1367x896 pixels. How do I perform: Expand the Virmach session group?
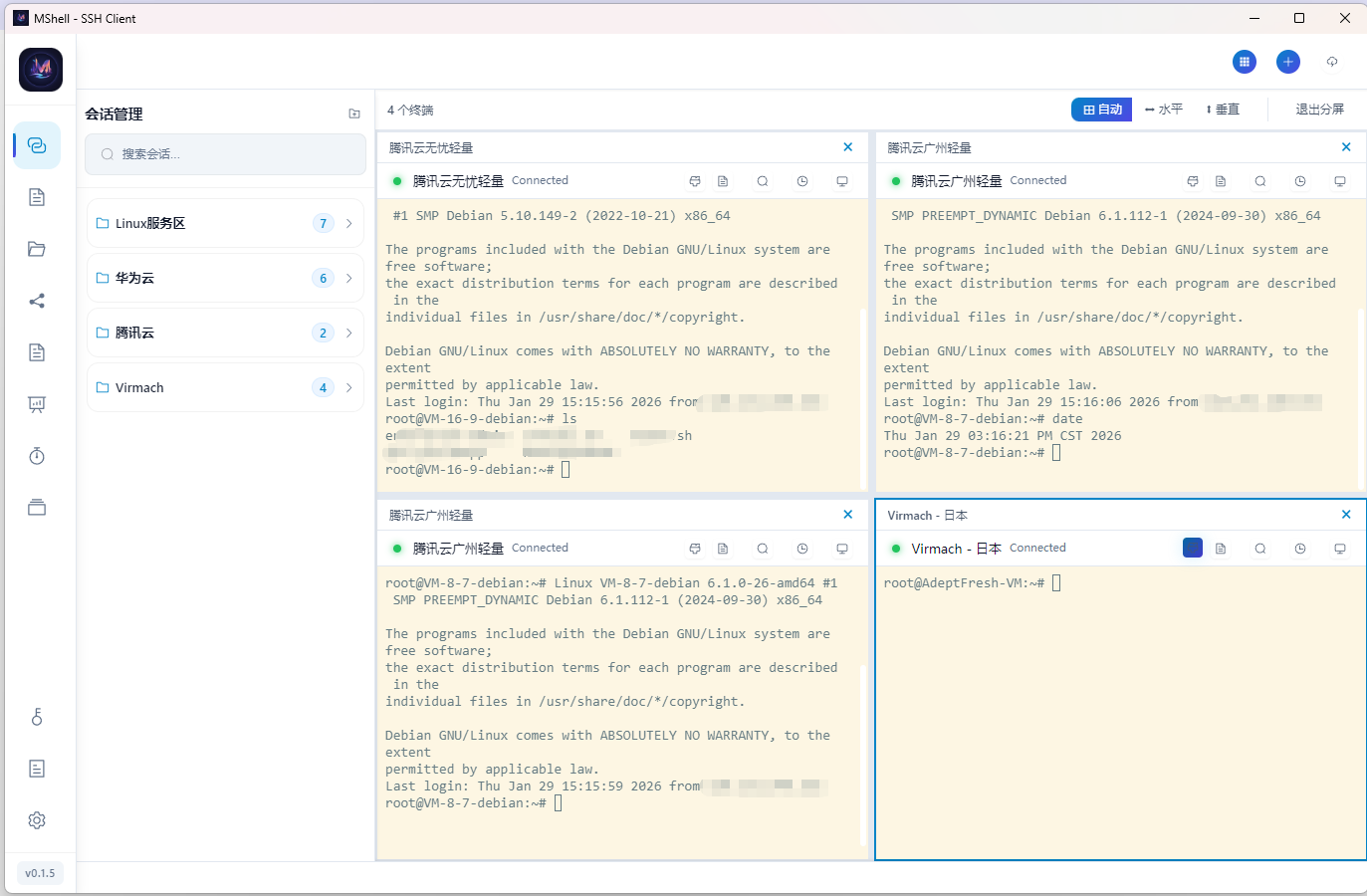tap(348, 387)
